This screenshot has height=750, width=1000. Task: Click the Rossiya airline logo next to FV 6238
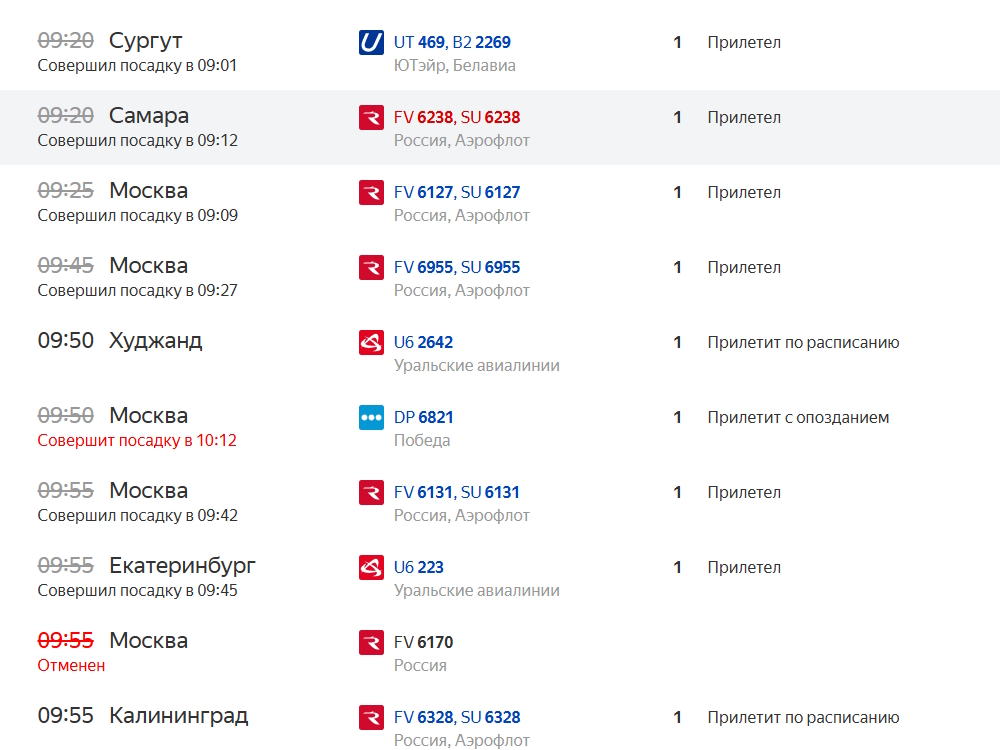point(371,117)
